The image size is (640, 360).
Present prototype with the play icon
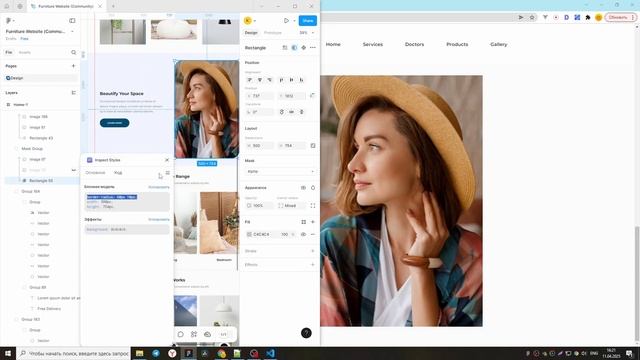(x=287, y=20)
